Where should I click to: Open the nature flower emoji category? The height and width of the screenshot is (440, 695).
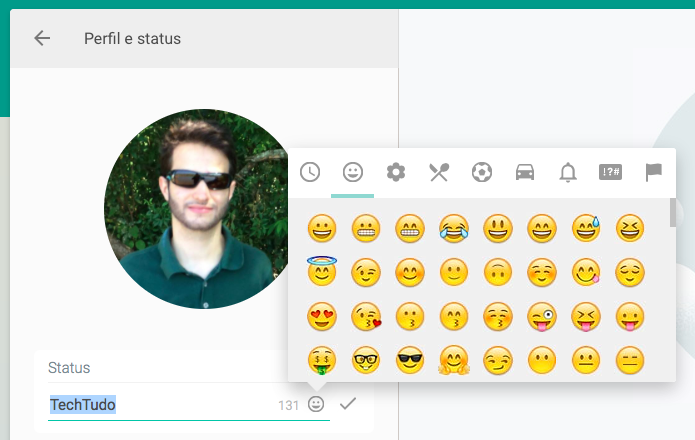click(x=396, y=172)
